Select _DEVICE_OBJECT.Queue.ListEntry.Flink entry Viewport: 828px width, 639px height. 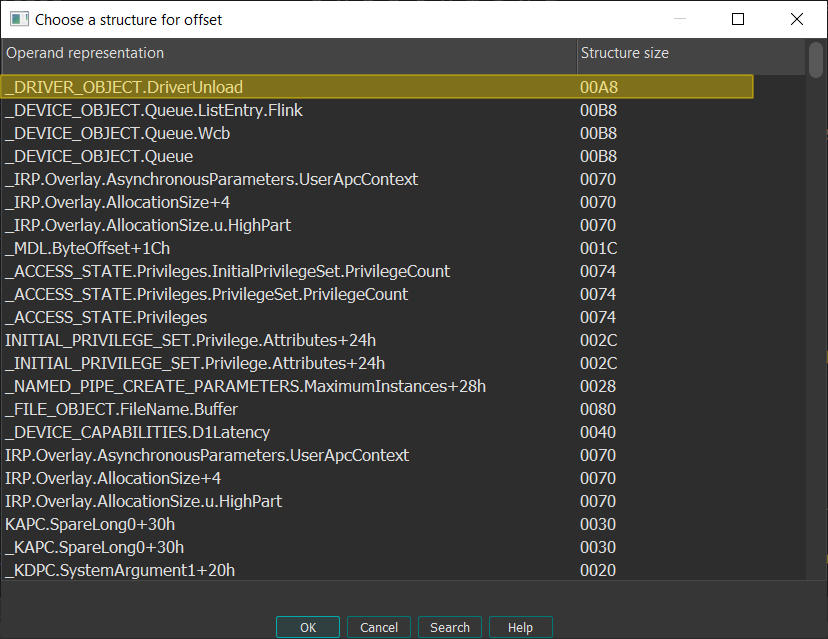[153, 110]
